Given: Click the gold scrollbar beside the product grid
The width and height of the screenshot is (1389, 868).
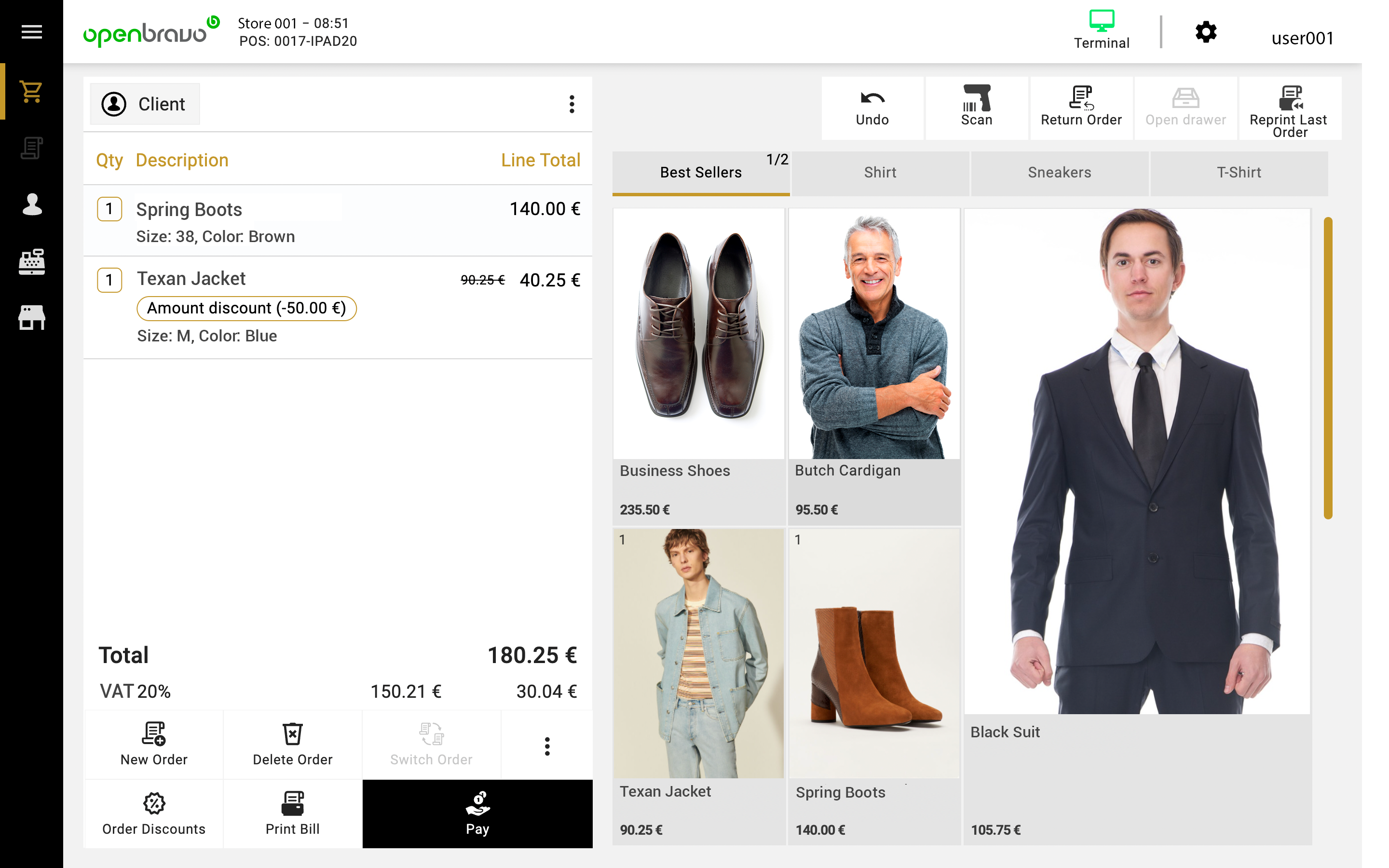Looking at the screenshot, I should pos(1328,367).
